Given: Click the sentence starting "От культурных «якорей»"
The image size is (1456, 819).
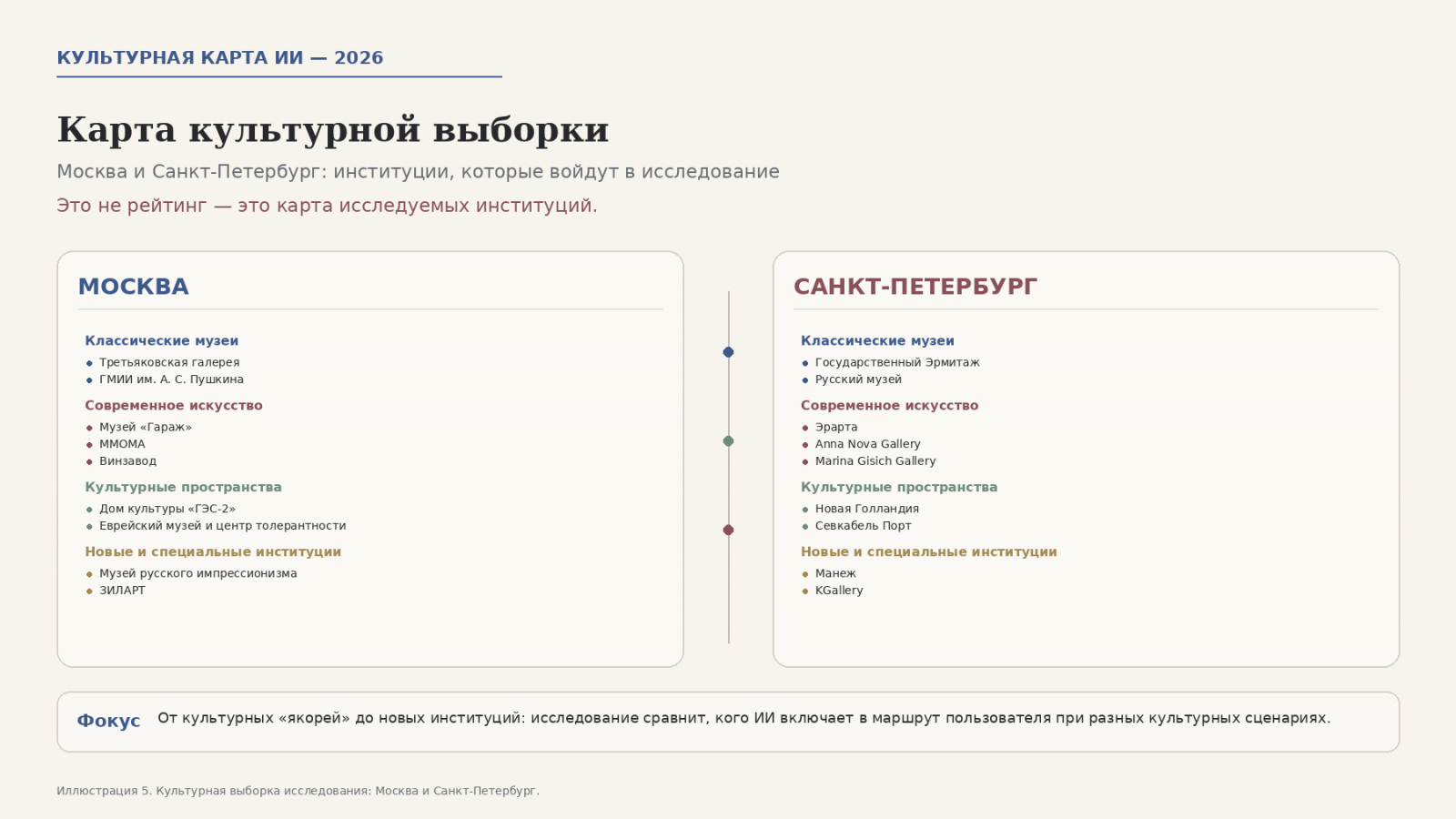Looking at the screenshot, I should click(743, 718).
